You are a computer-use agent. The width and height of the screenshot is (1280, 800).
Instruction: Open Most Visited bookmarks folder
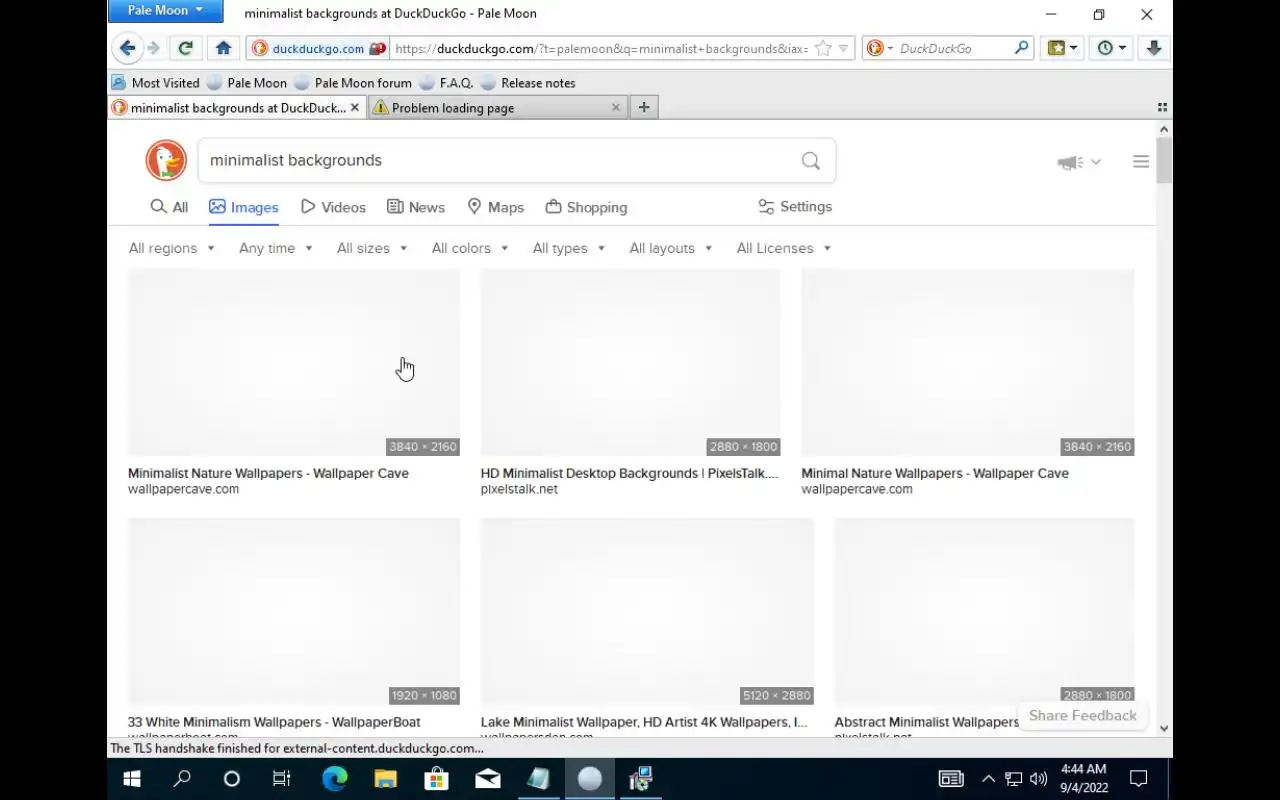point(155,83)
